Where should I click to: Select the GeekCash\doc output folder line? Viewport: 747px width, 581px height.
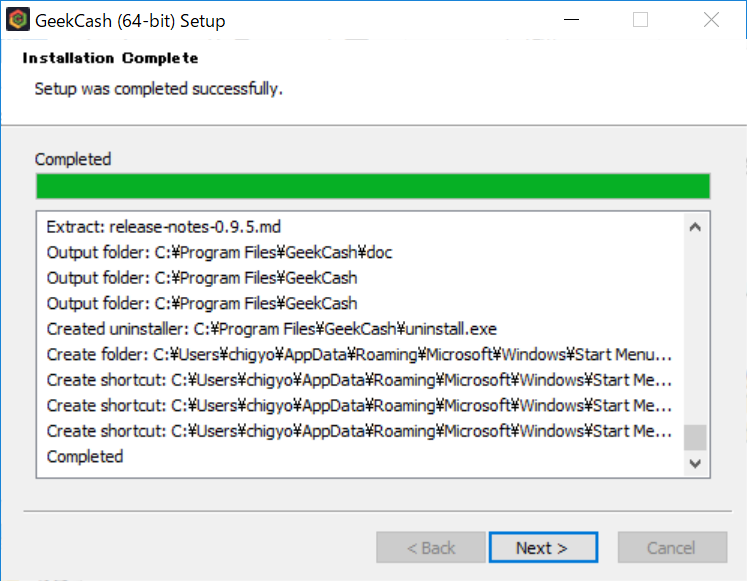(219, 253)
